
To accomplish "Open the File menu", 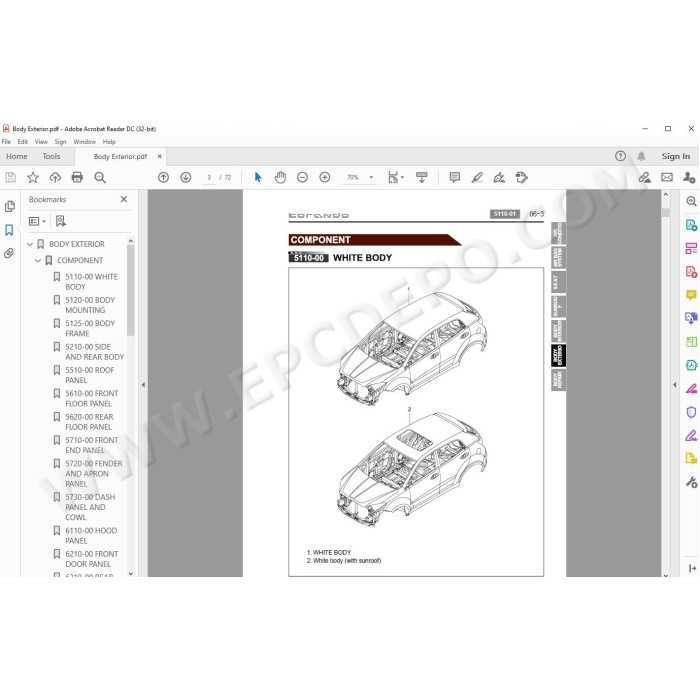I will tap(6, 142).
